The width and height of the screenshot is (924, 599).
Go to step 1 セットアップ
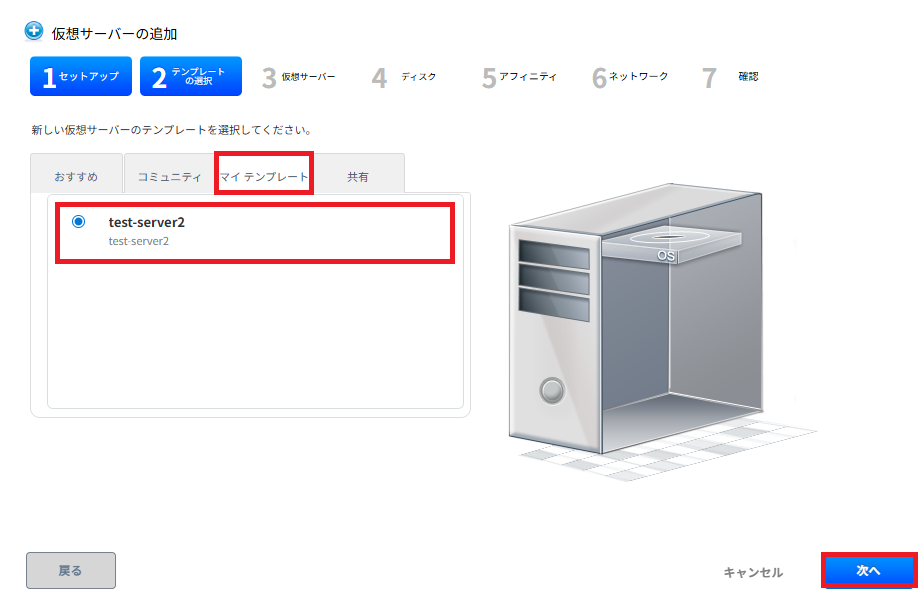(x=81, y=76)
